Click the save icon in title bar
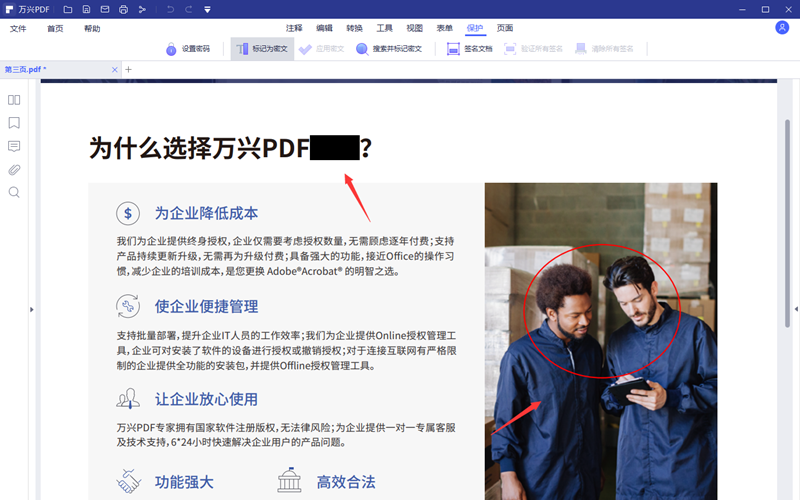 (x=86, y=9)
